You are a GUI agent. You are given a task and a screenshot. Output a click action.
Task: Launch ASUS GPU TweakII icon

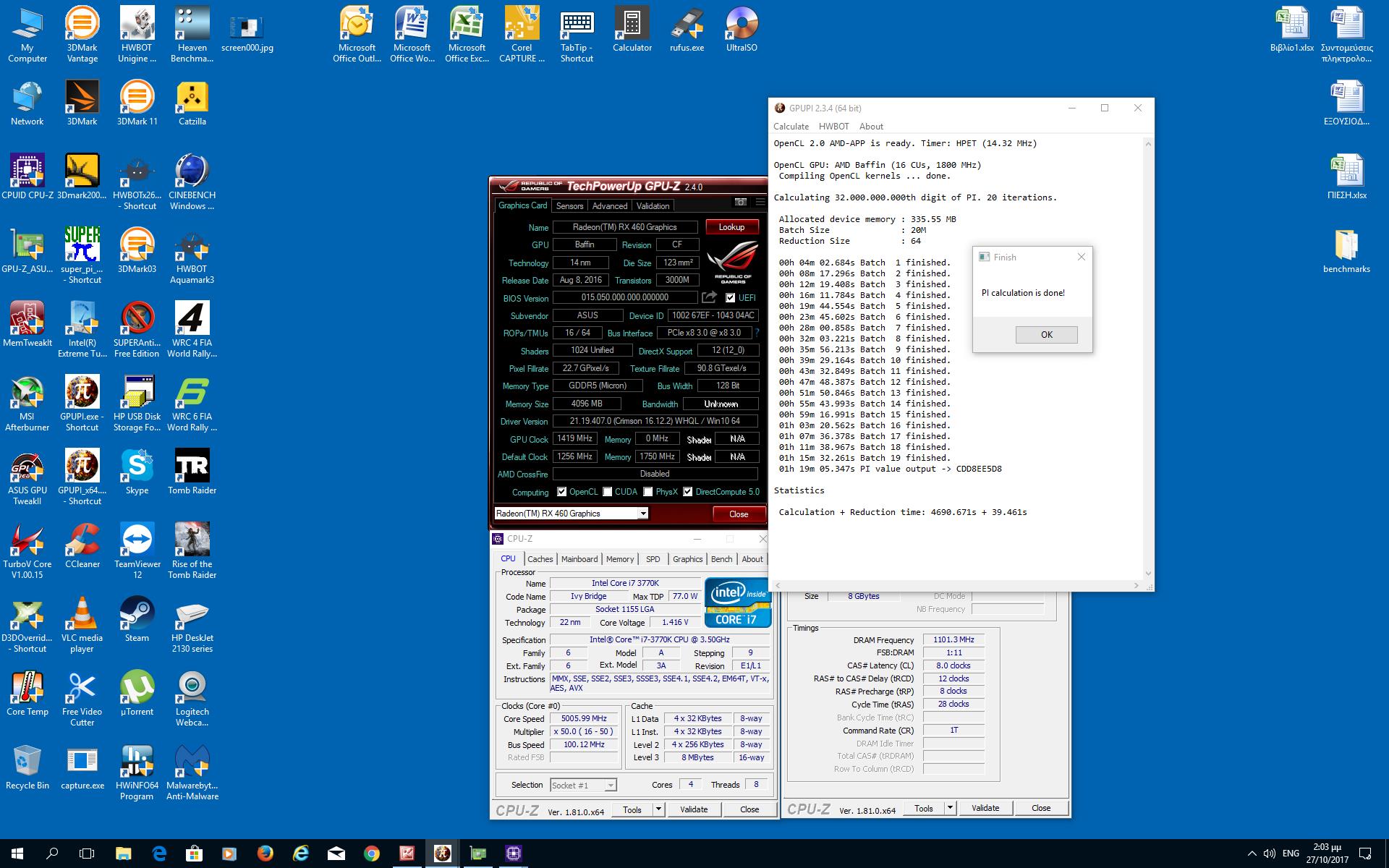tap(27, 477)
